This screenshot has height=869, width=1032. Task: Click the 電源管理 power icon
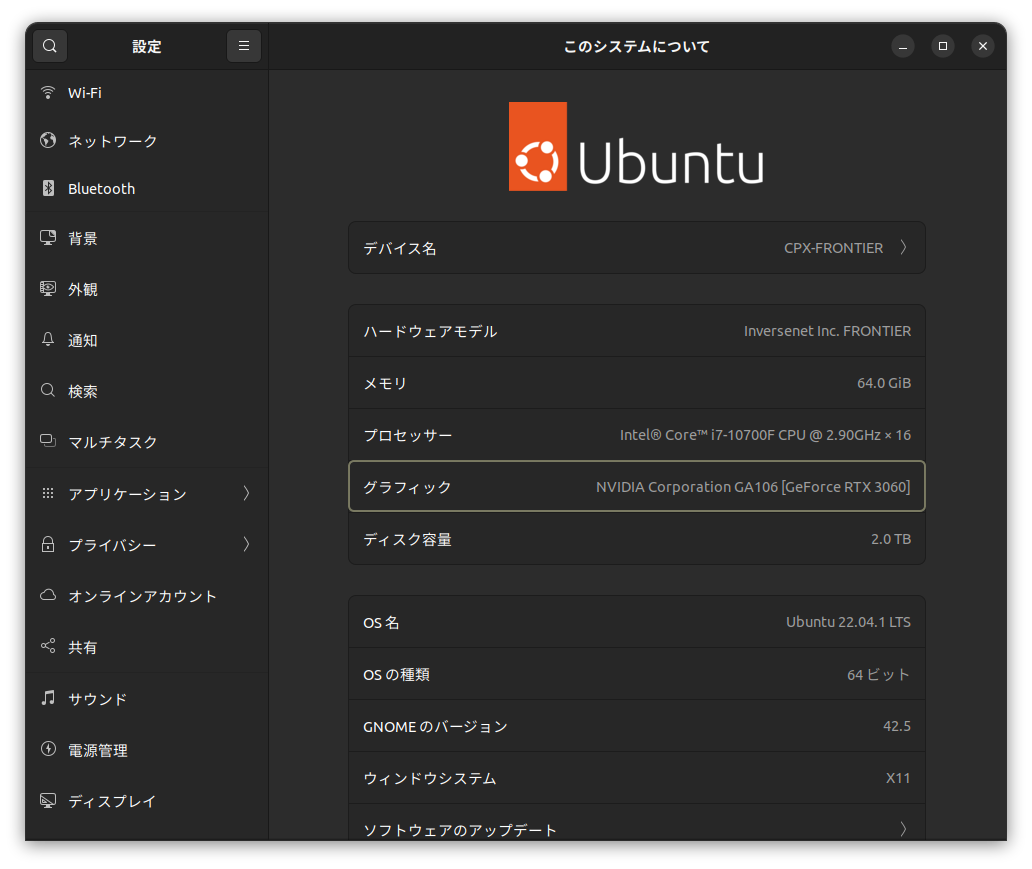tap(48, 749)
